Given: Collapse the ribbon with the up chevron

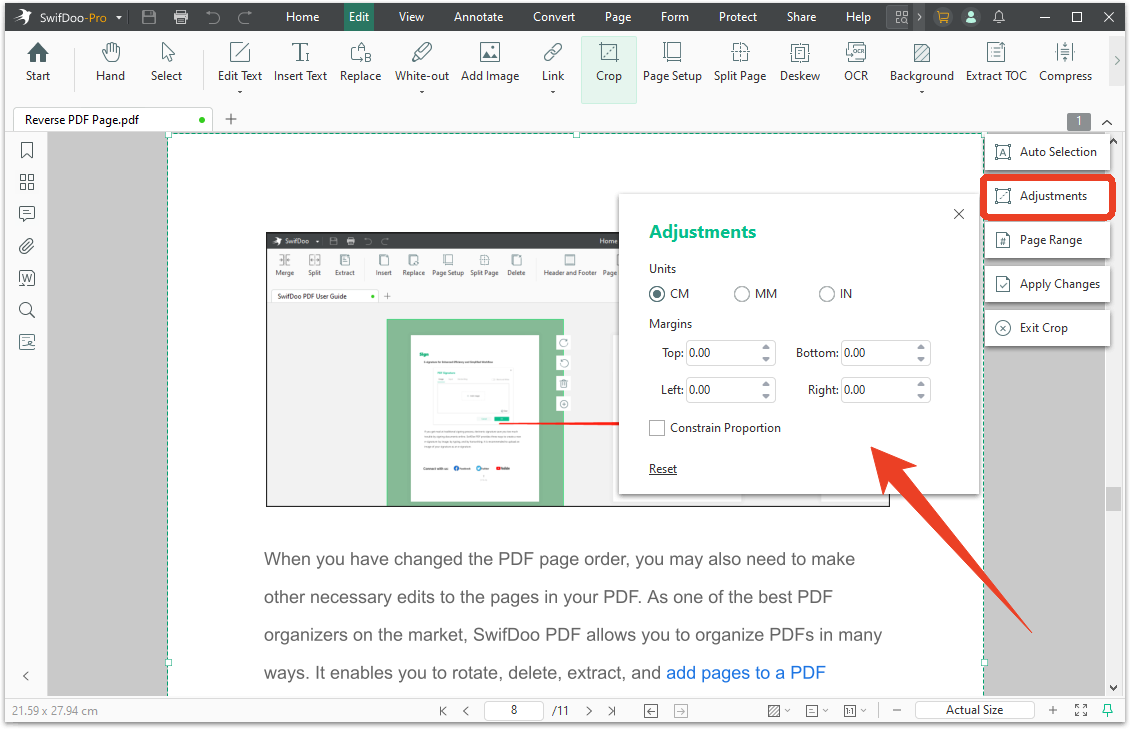Looking at the screenshot, I should 1107,122.
